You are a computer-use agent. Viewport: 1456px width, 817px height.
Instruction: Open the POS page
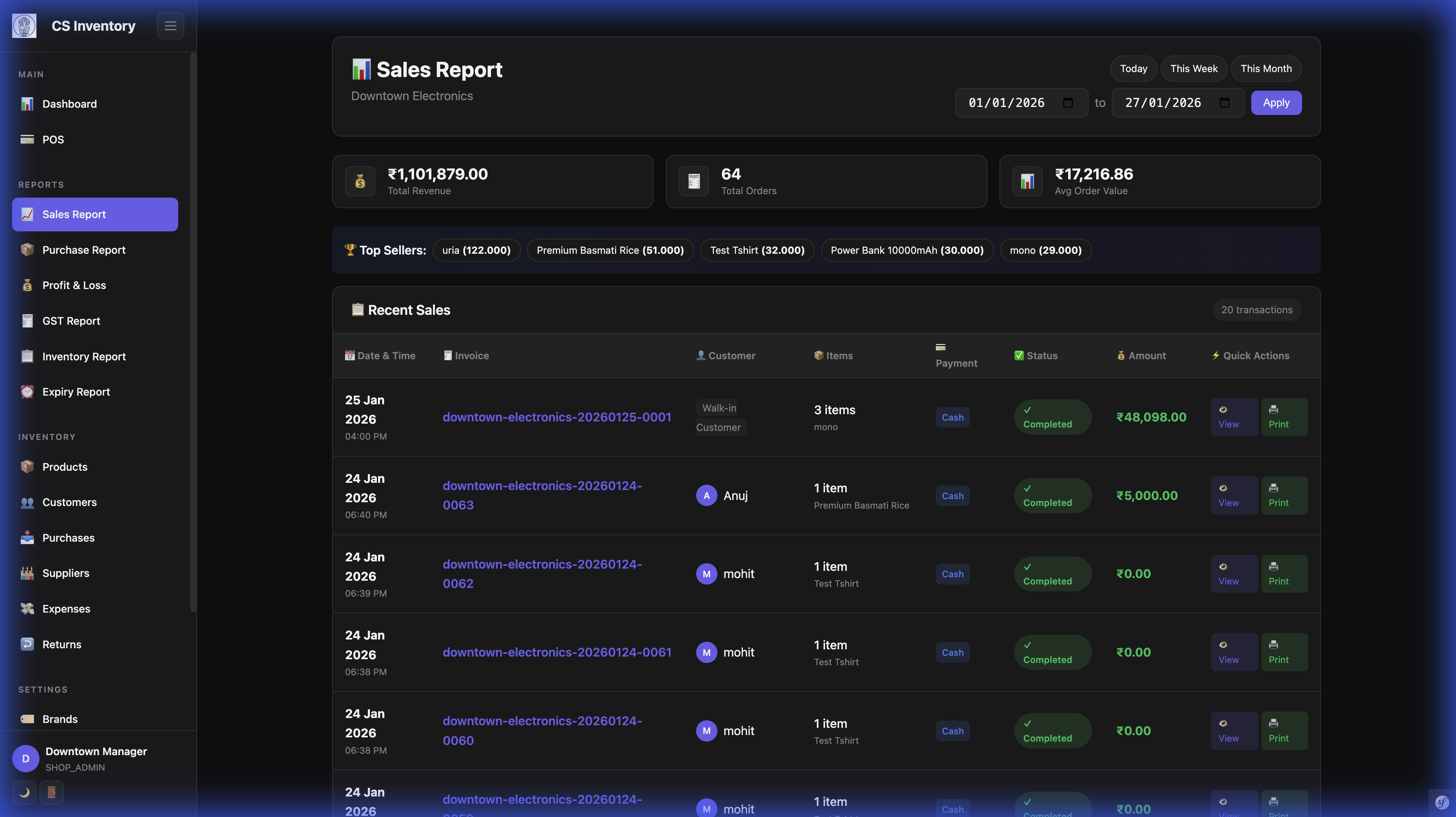pyautogui.click(x=95, y=140)
